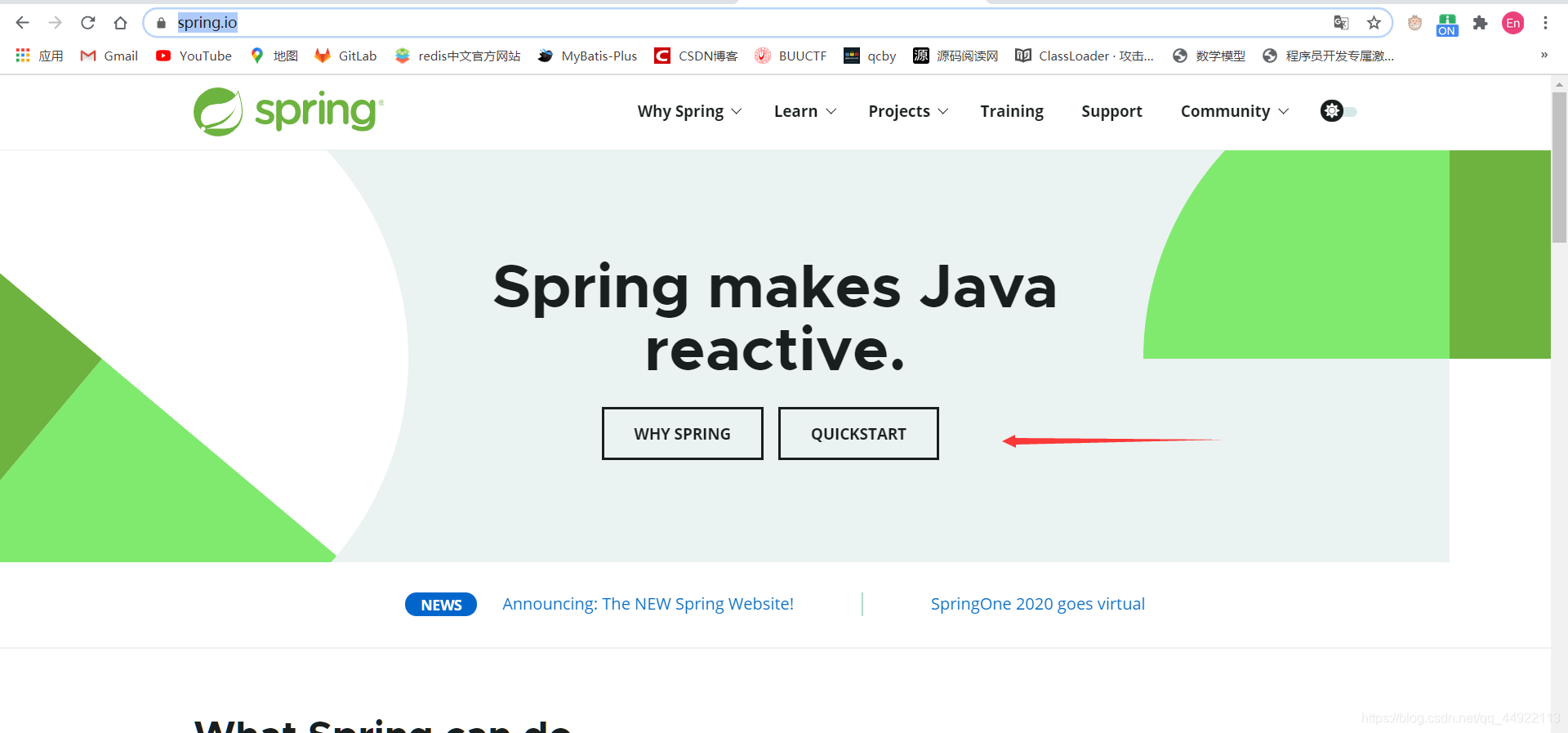
Task: Open the Training nav item
Action: (x=1012, y=111)
